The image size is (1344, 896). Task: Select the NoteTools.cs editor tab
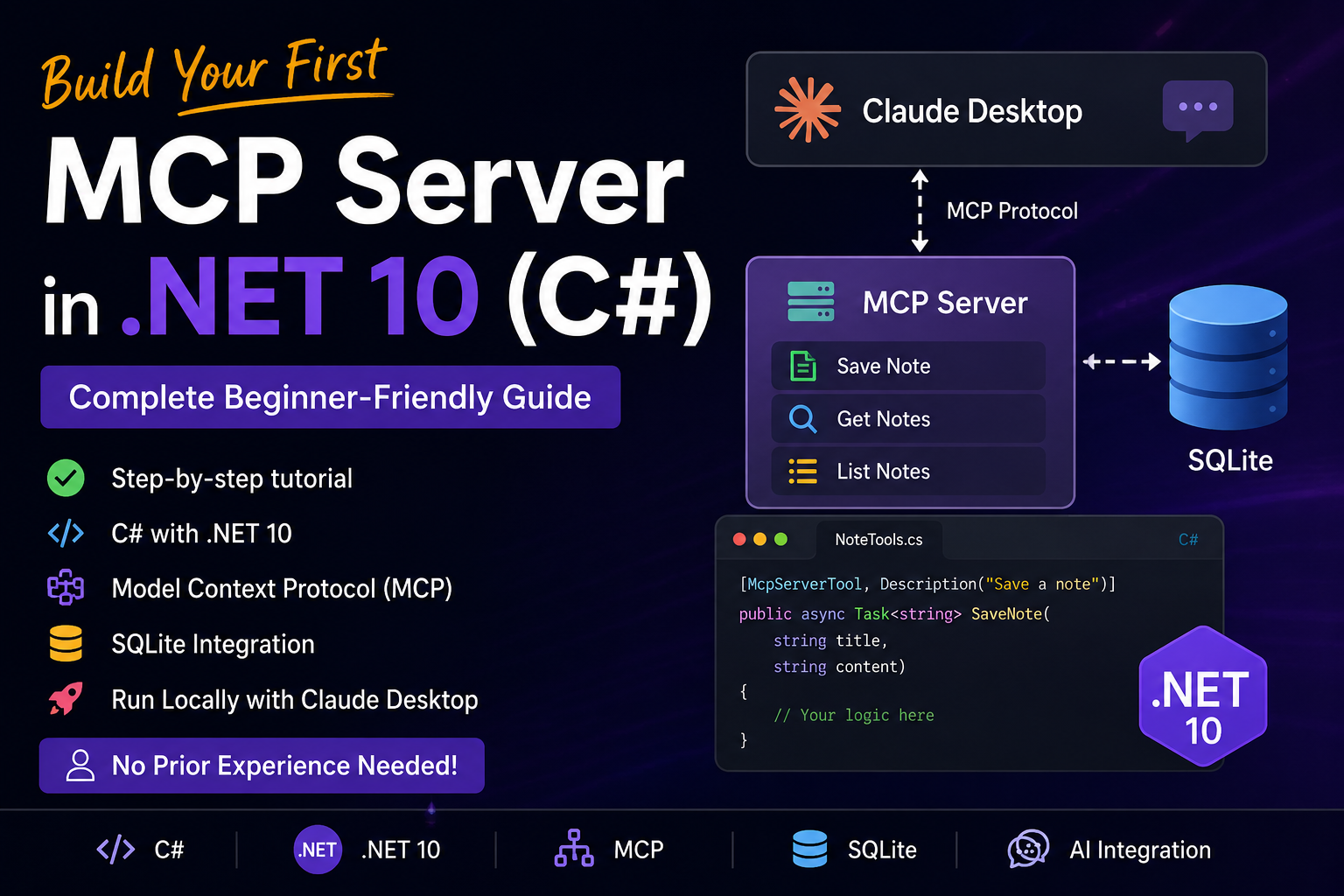click(x=878, y=540)
